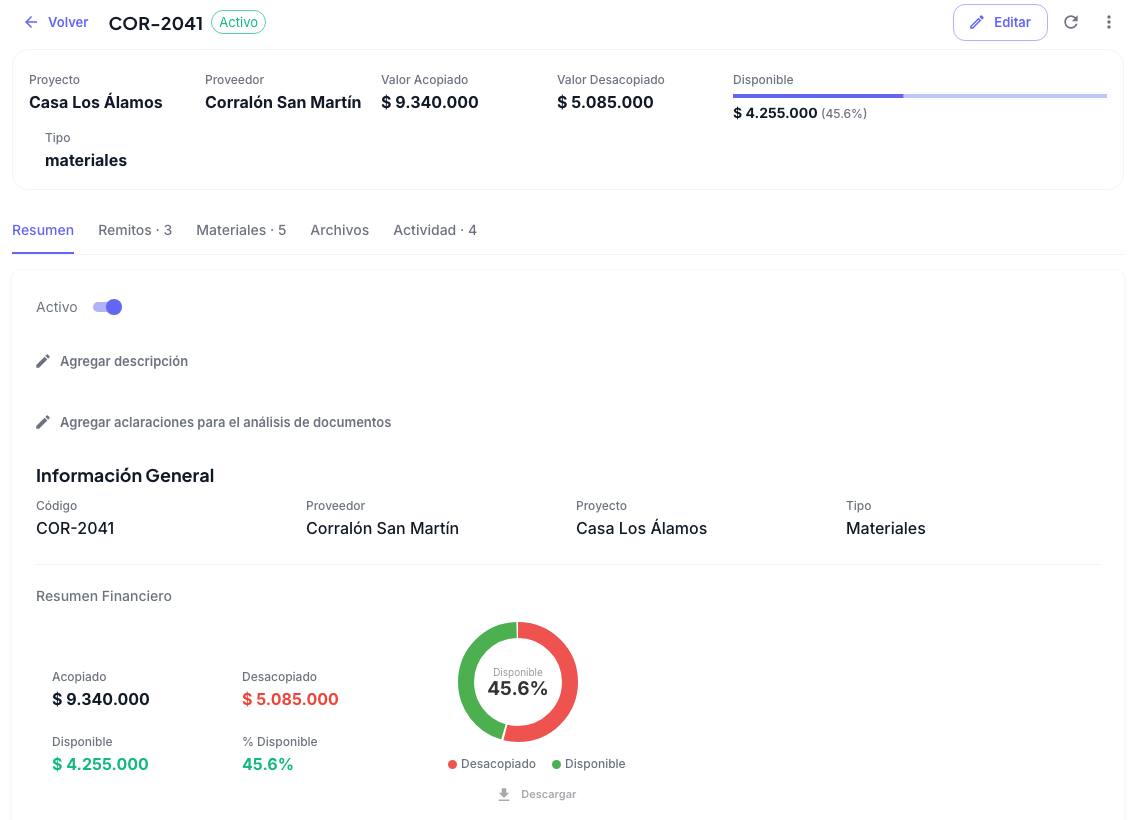The height and width of the screenshot is (820, 1136).
Task: Click Agregar aclaraciones para el análisis de documentos
Action: point(225,422)
